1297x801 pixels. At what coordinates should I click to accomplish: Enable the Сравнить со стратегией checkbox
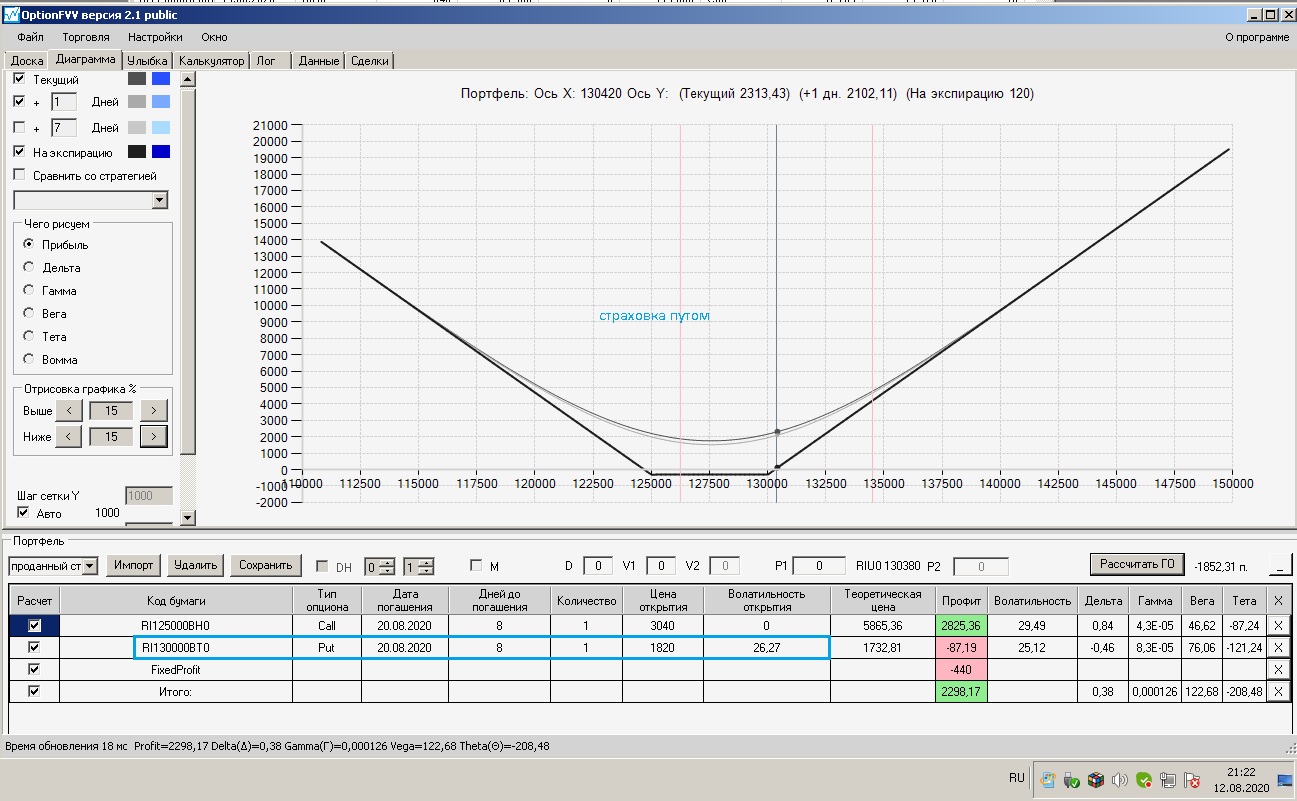coord(19,176)
